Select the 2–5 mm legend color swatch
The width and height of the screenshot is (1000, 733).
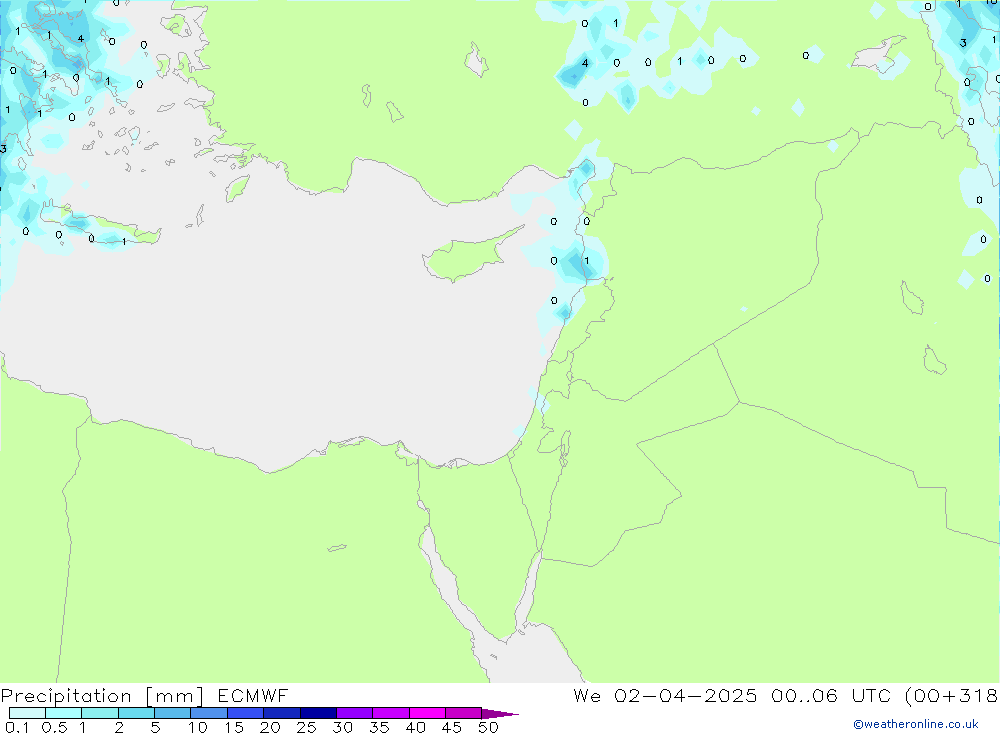click(x=136, y=713)
